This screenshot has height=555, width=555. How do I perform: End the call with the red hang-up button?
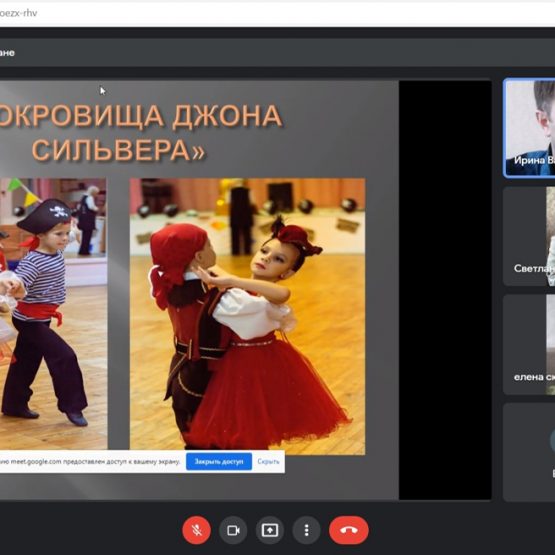(x=349, y=530)
